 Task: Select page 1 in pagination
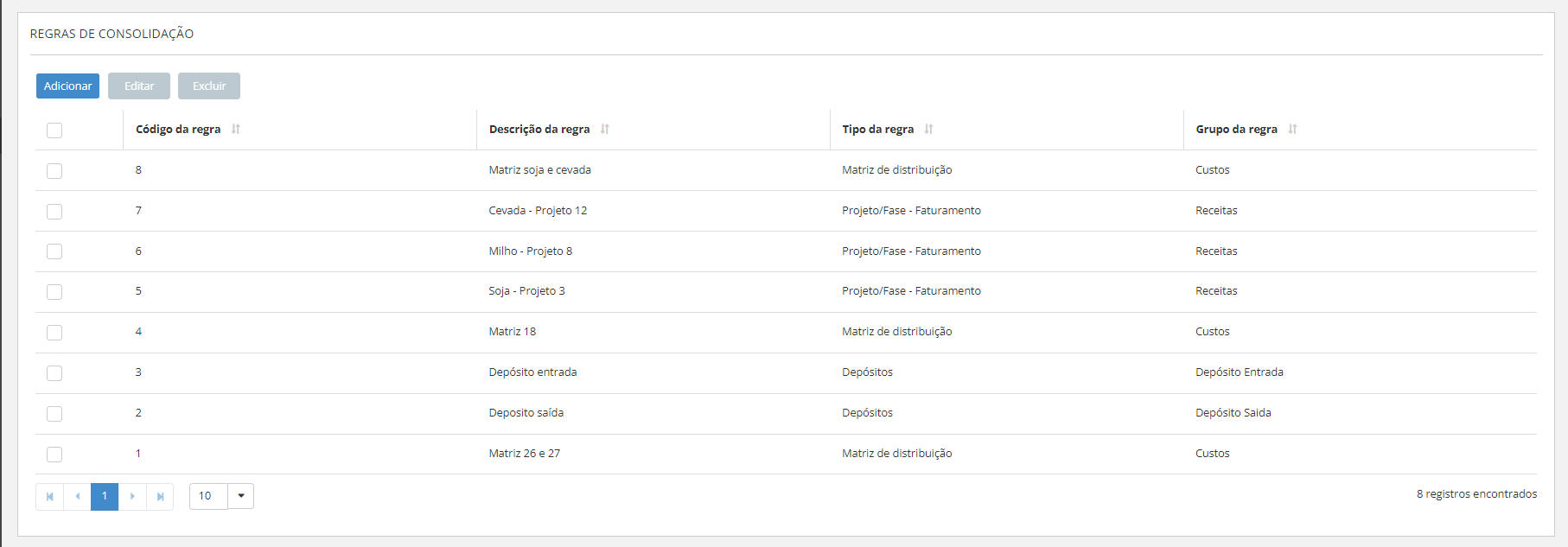click(x=105, y=496)
